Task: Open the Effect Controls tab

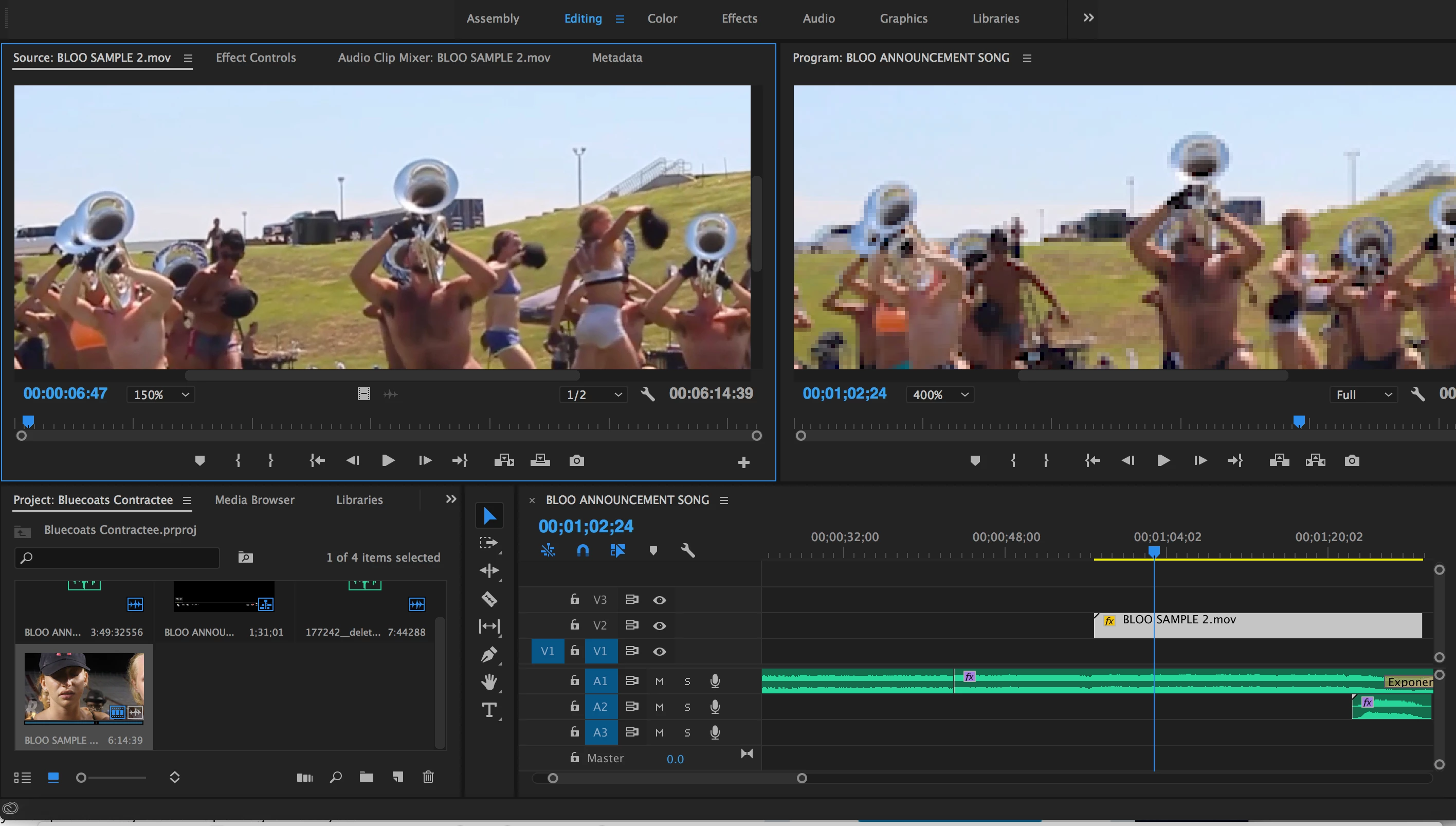Action: point(256,57)
